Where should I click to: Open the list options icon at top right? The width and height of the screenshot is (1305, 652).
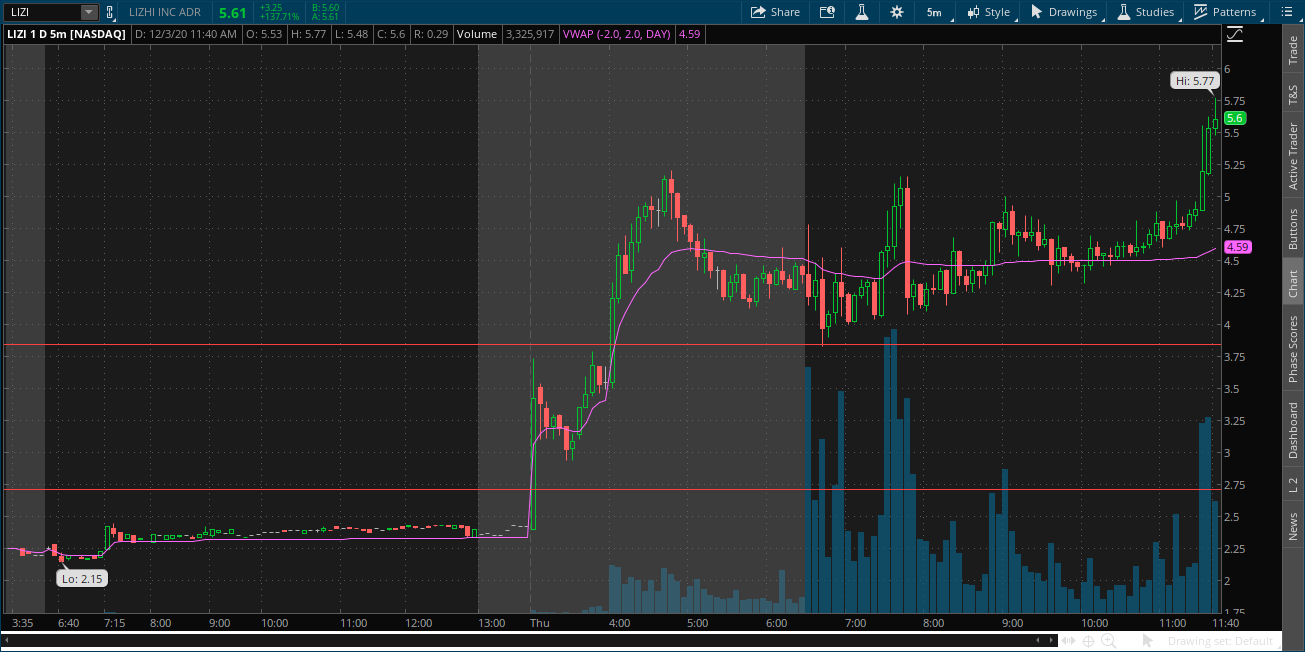click(1288, 12)
